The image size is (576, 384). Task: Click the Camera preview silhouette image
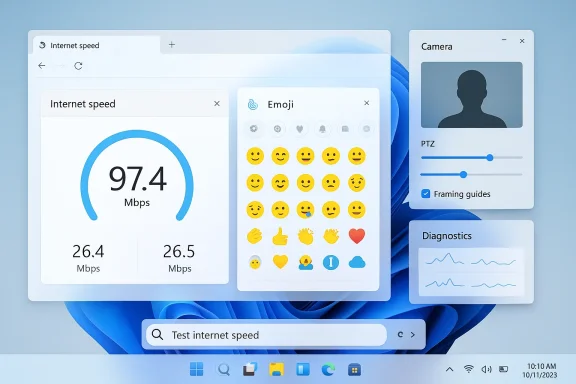point(472,95)
